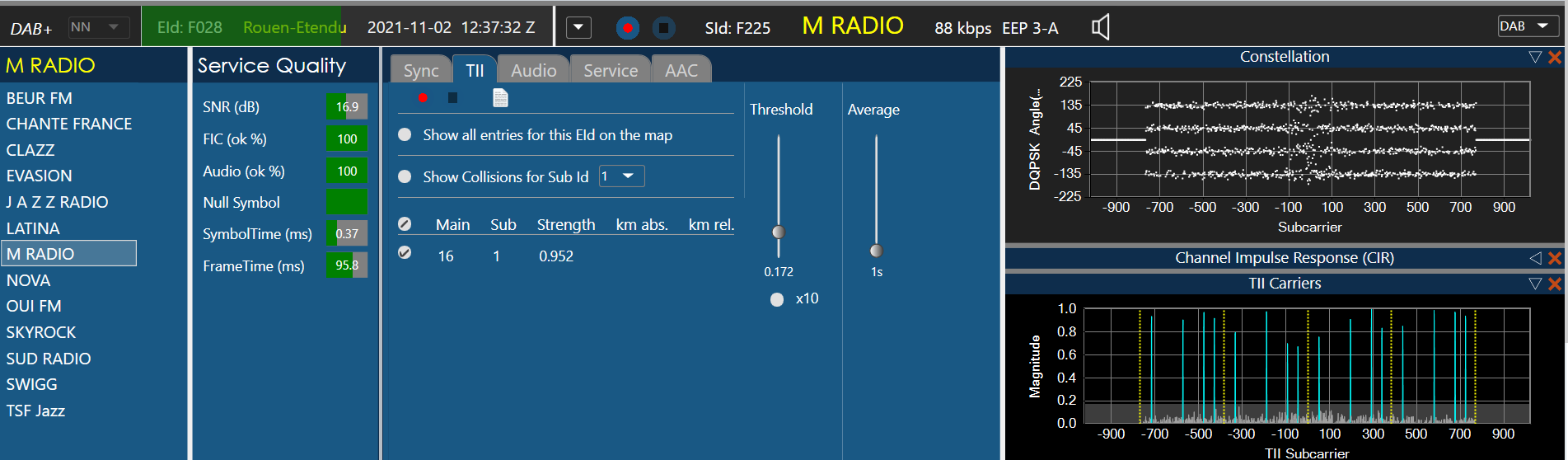
Task: Stop recording with the top square stop button
Action: (663, 28)
